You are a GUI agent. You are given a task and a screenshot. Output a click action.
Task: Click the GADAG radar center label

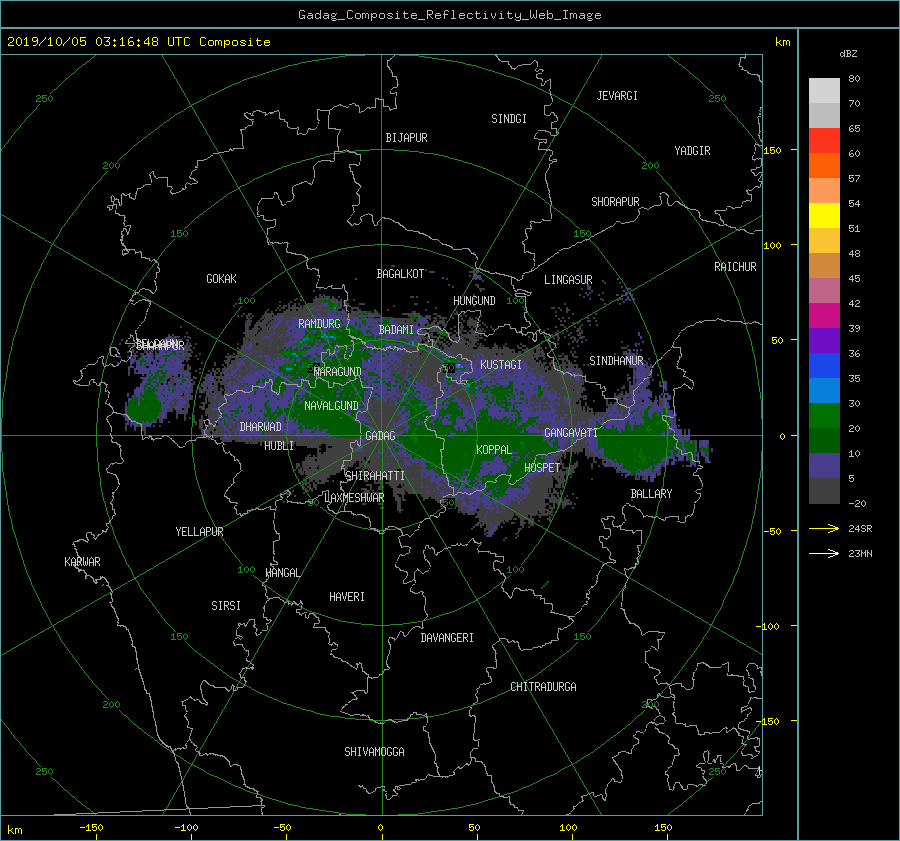point(381,436)
